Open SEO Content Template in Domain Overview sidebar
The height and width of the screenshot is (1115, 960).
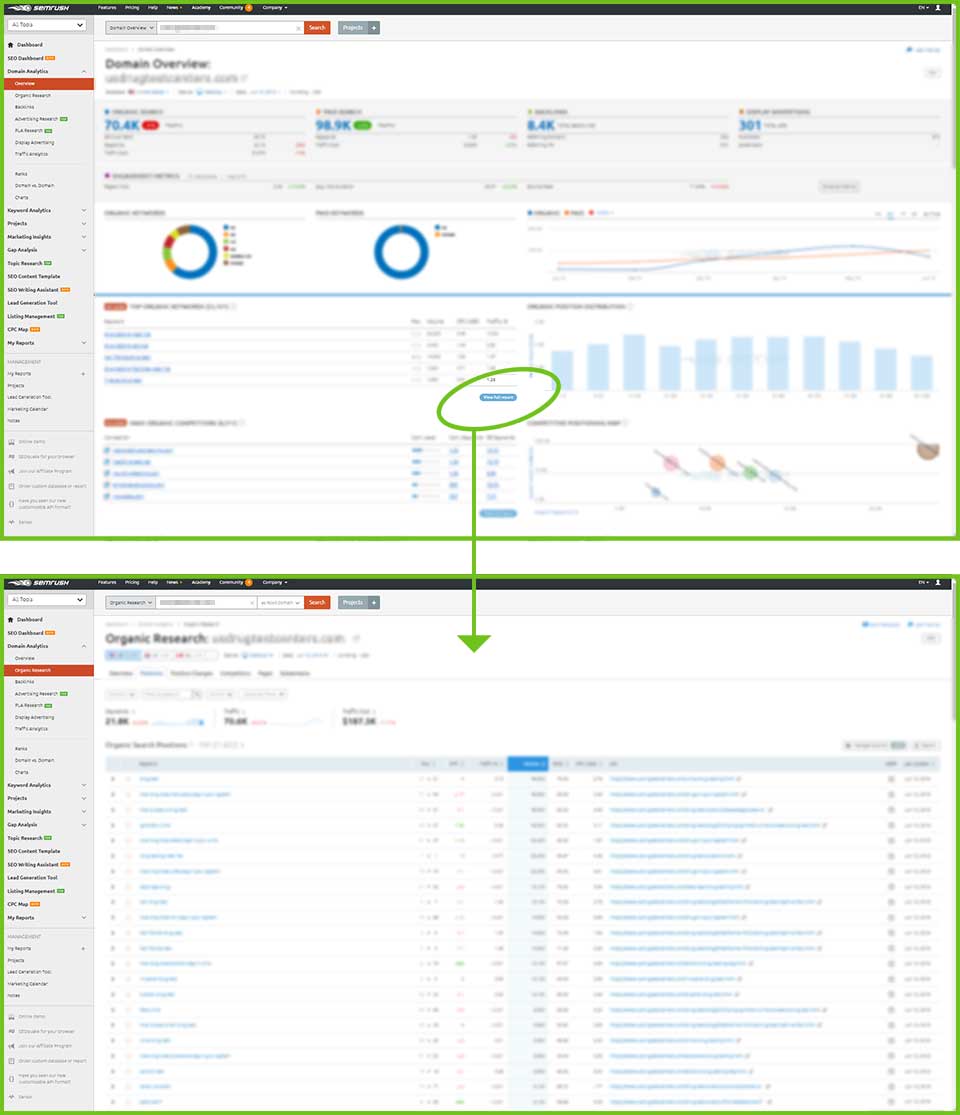[x=34, y=277]
